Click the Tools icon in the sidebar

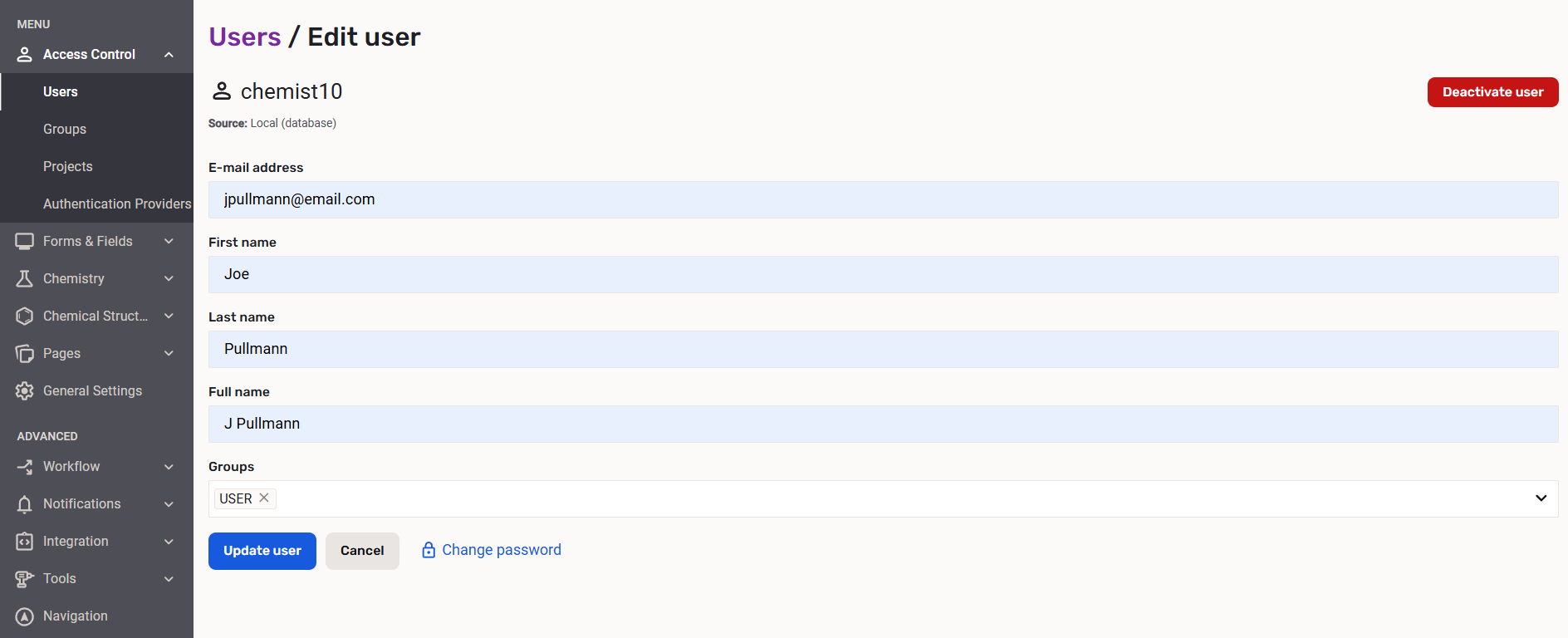point(24,578)
